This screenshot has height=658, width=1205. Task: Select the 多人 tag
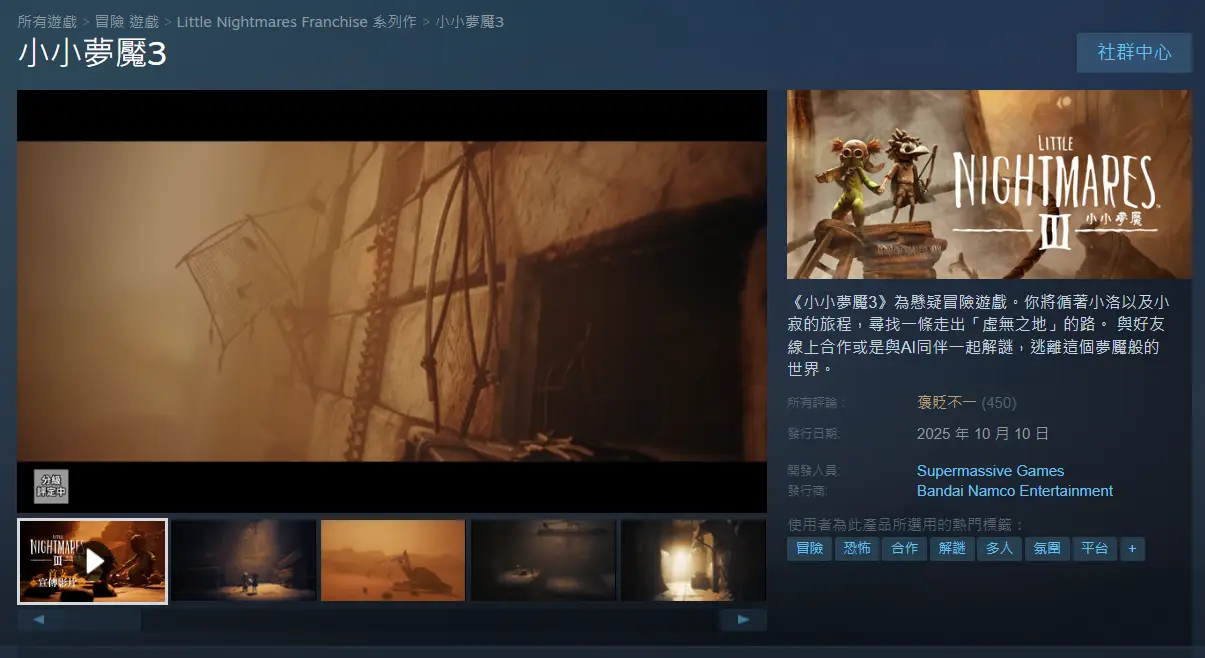(x=999, y=549)
